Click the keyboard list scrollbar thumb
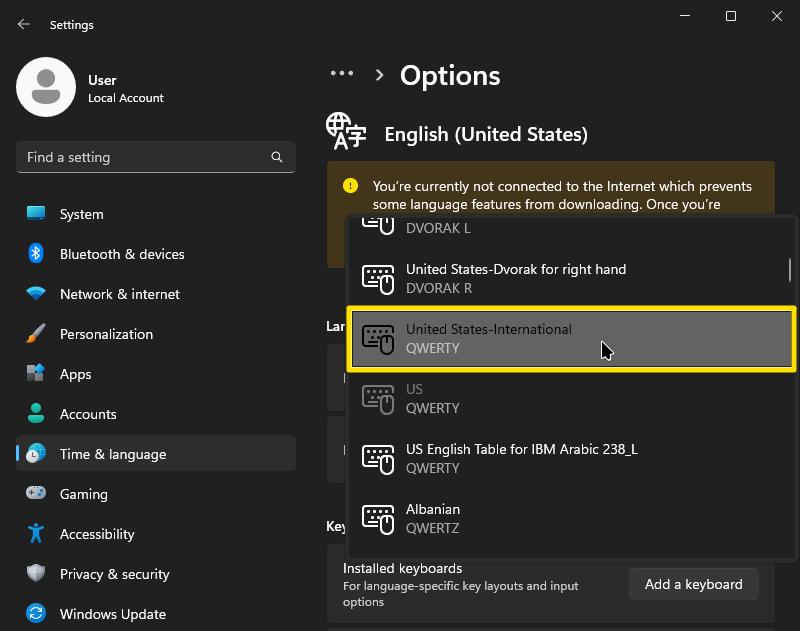 (790, 269)
